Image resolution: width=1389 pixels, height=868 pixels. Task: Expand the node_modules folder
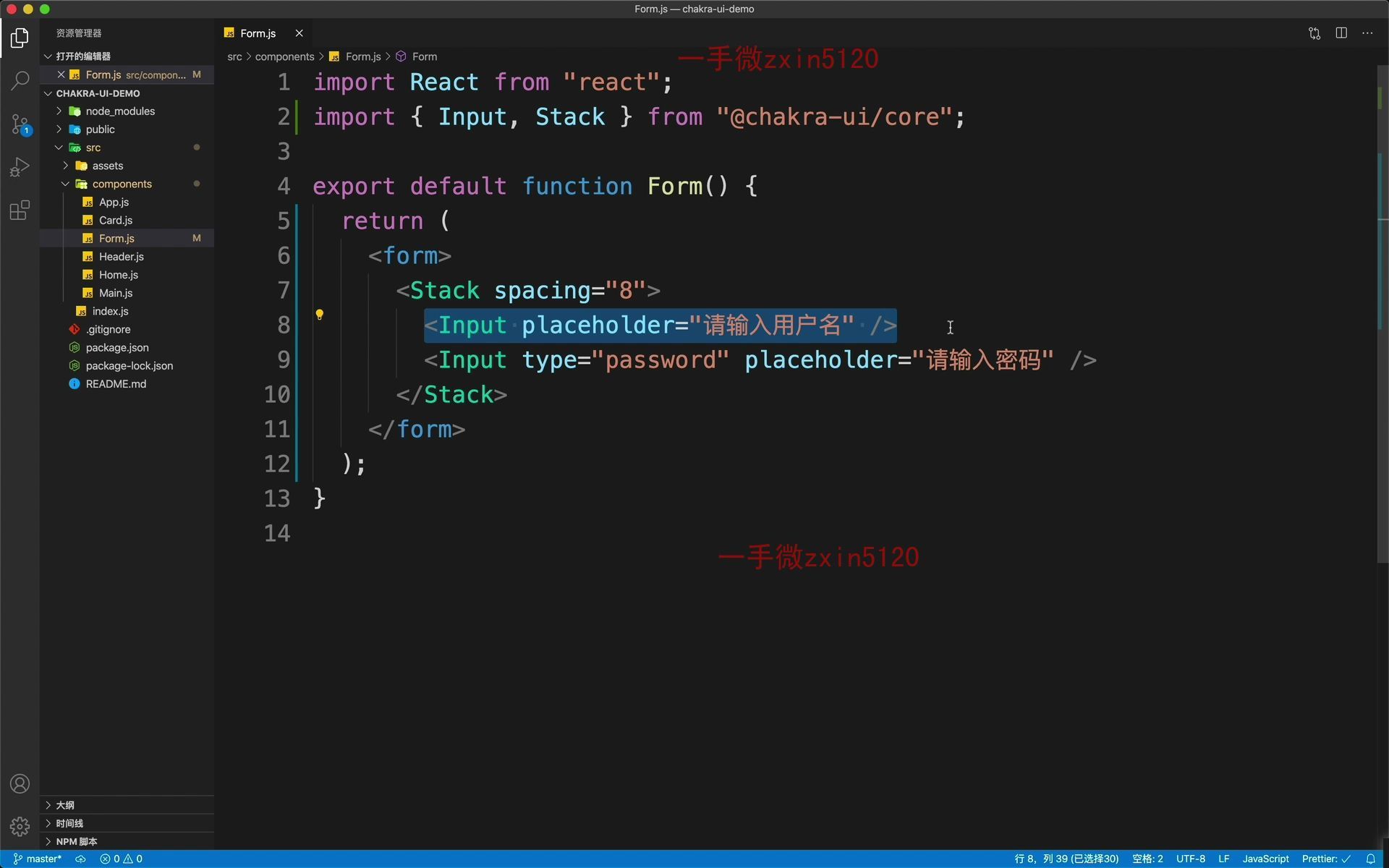coord(127,111)
